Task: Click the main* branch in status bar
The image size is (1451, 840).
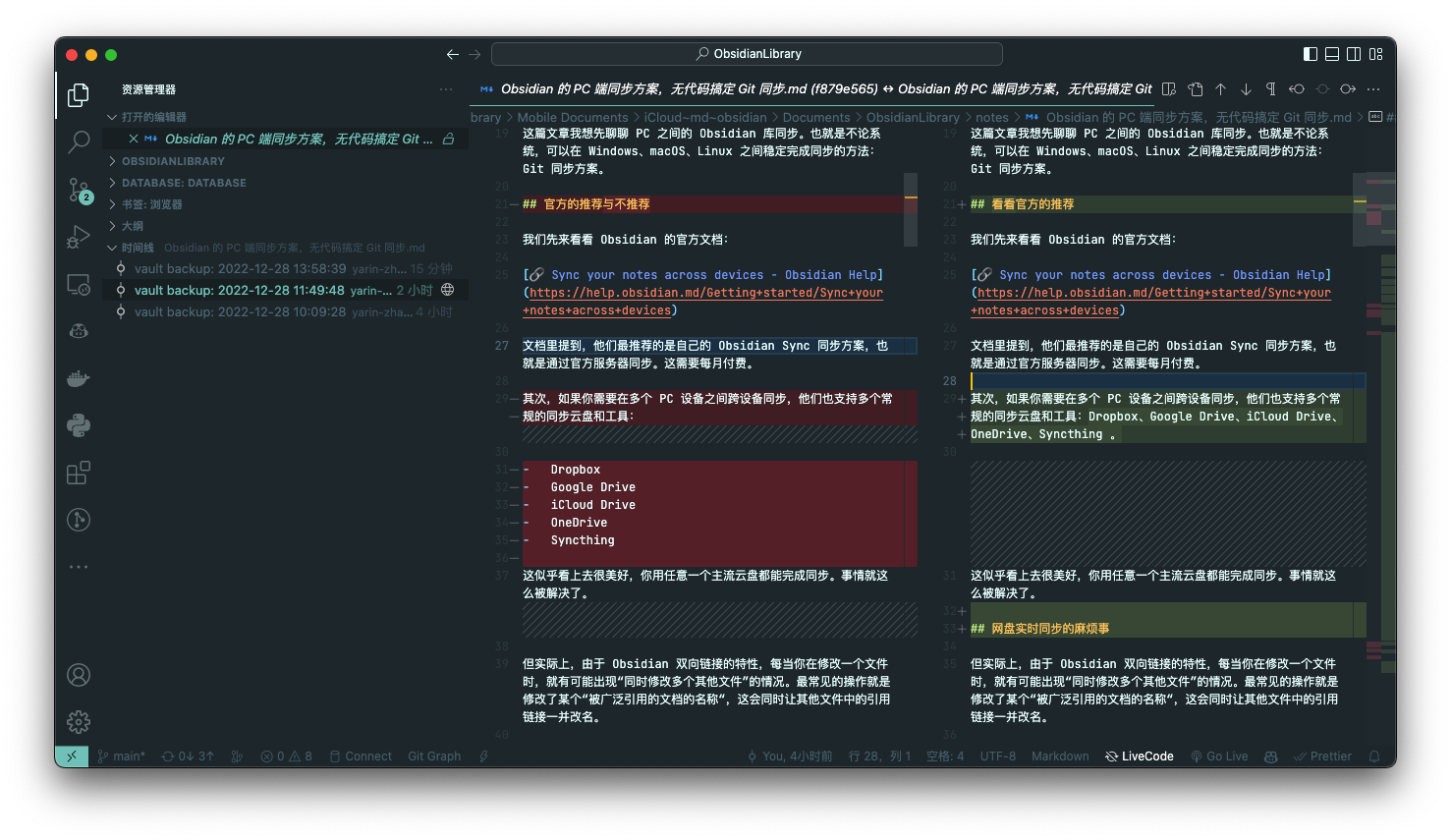Action: (121, 756)
